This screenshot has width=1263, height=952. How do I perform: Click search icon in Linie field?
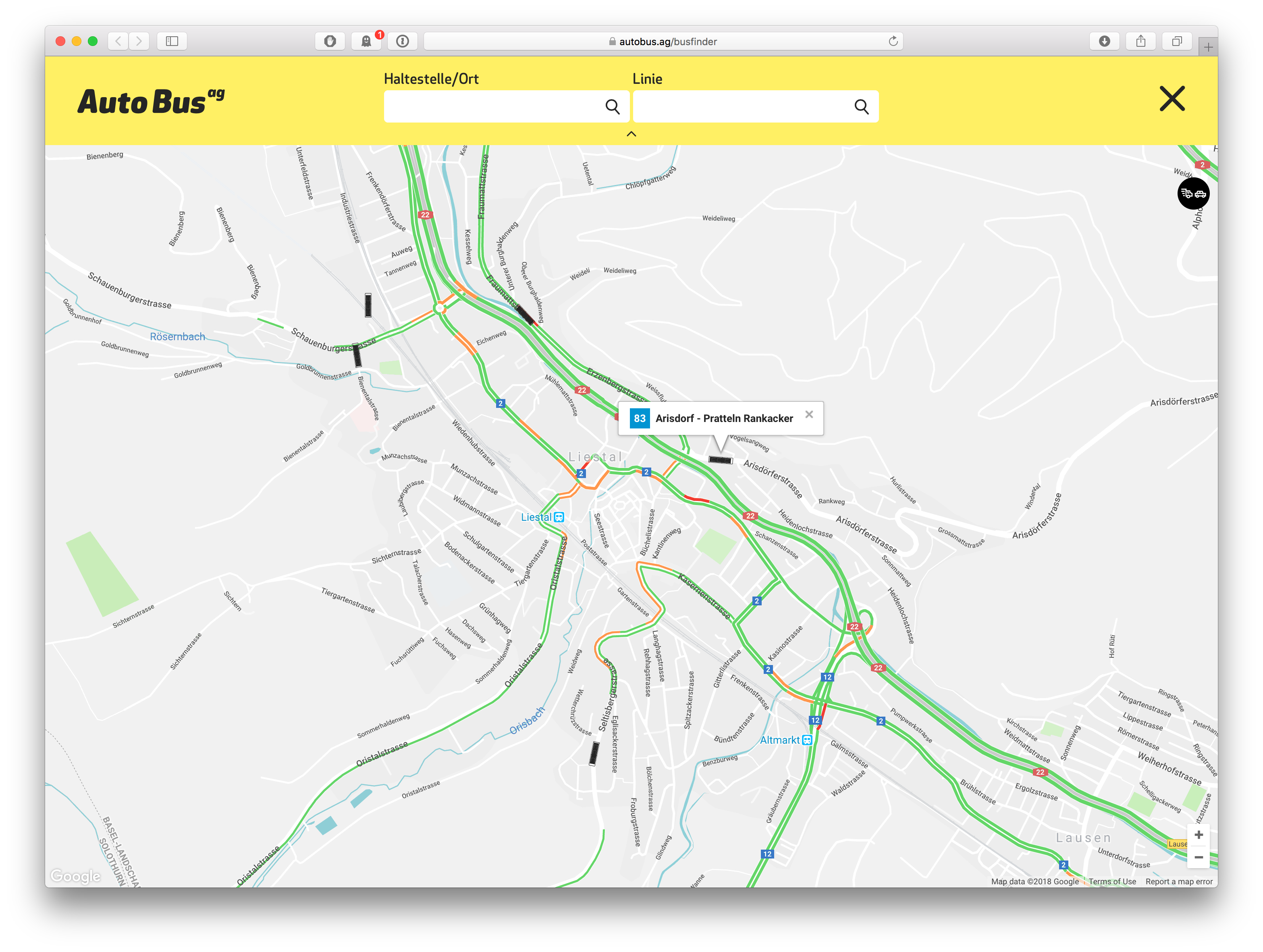(861, 107)
